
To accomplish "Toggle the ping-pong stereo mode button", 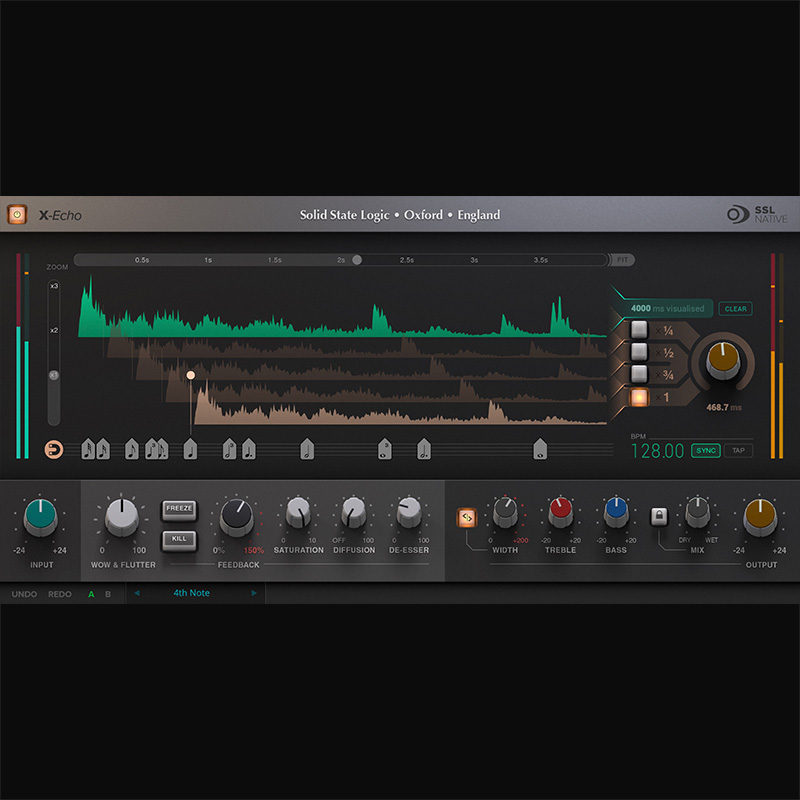I will point(467,517).
